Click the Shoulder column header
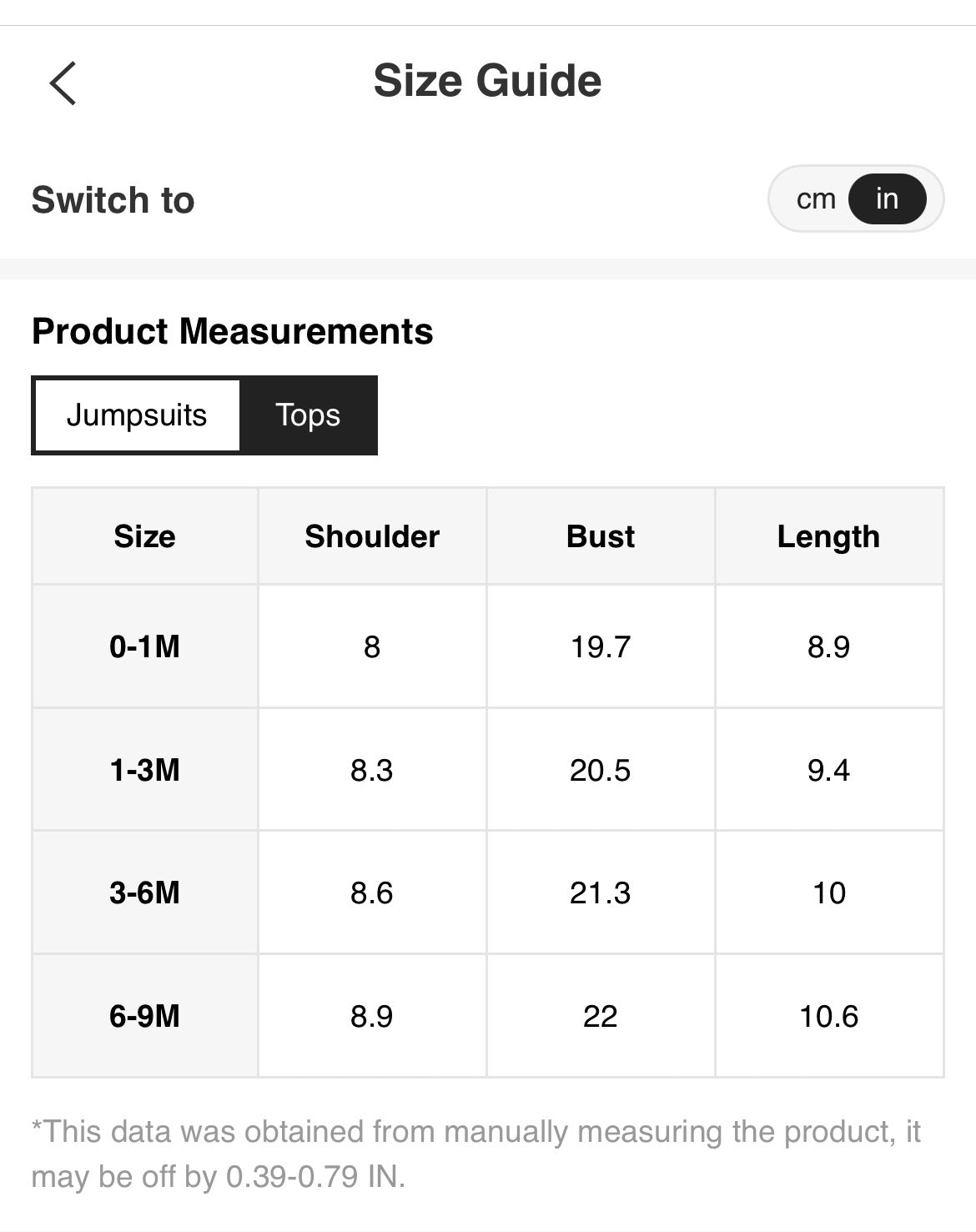Viewport: 976px width, 1232px height. tap(372, 536)
